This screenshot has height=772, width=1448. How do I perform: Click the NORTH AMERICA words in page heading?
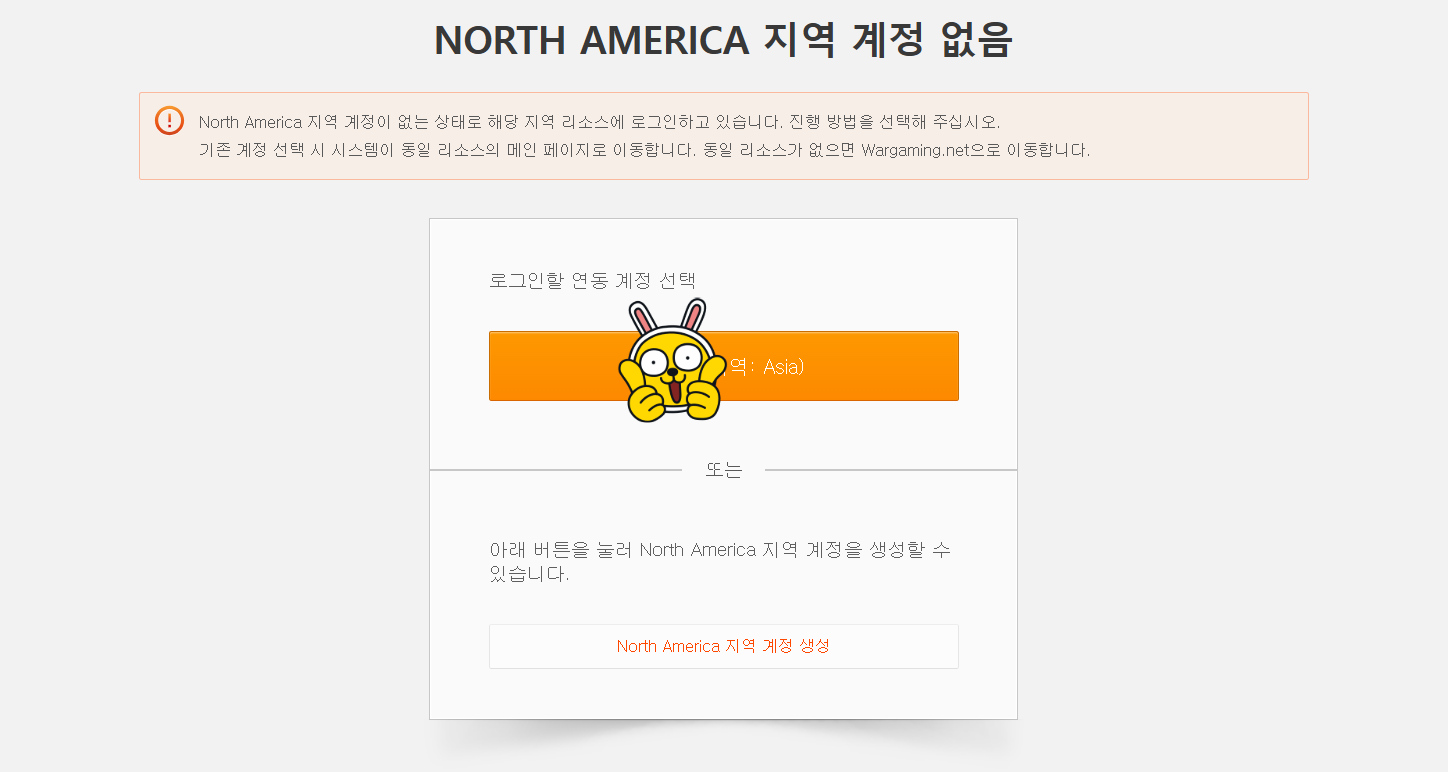(591, 40)
